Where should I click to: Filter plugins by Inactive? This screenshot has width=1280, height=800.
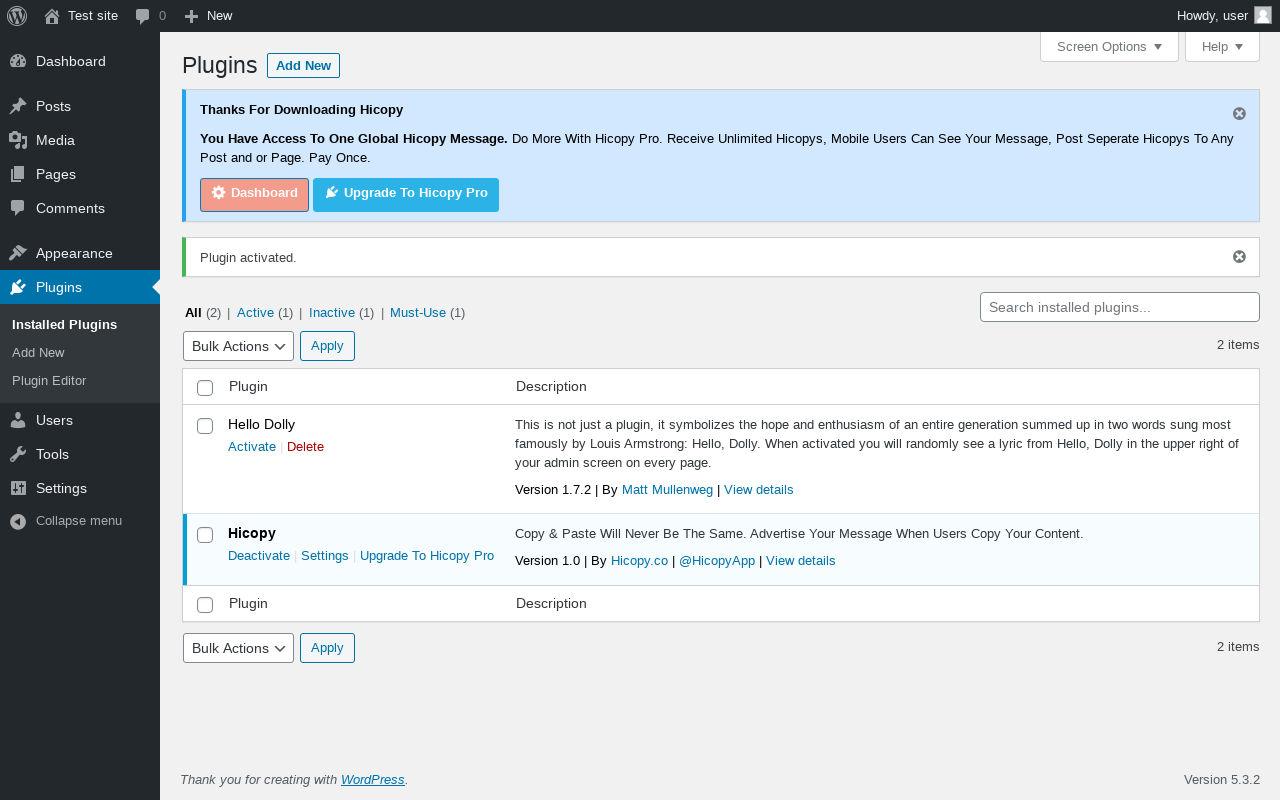tap(332, 313)
